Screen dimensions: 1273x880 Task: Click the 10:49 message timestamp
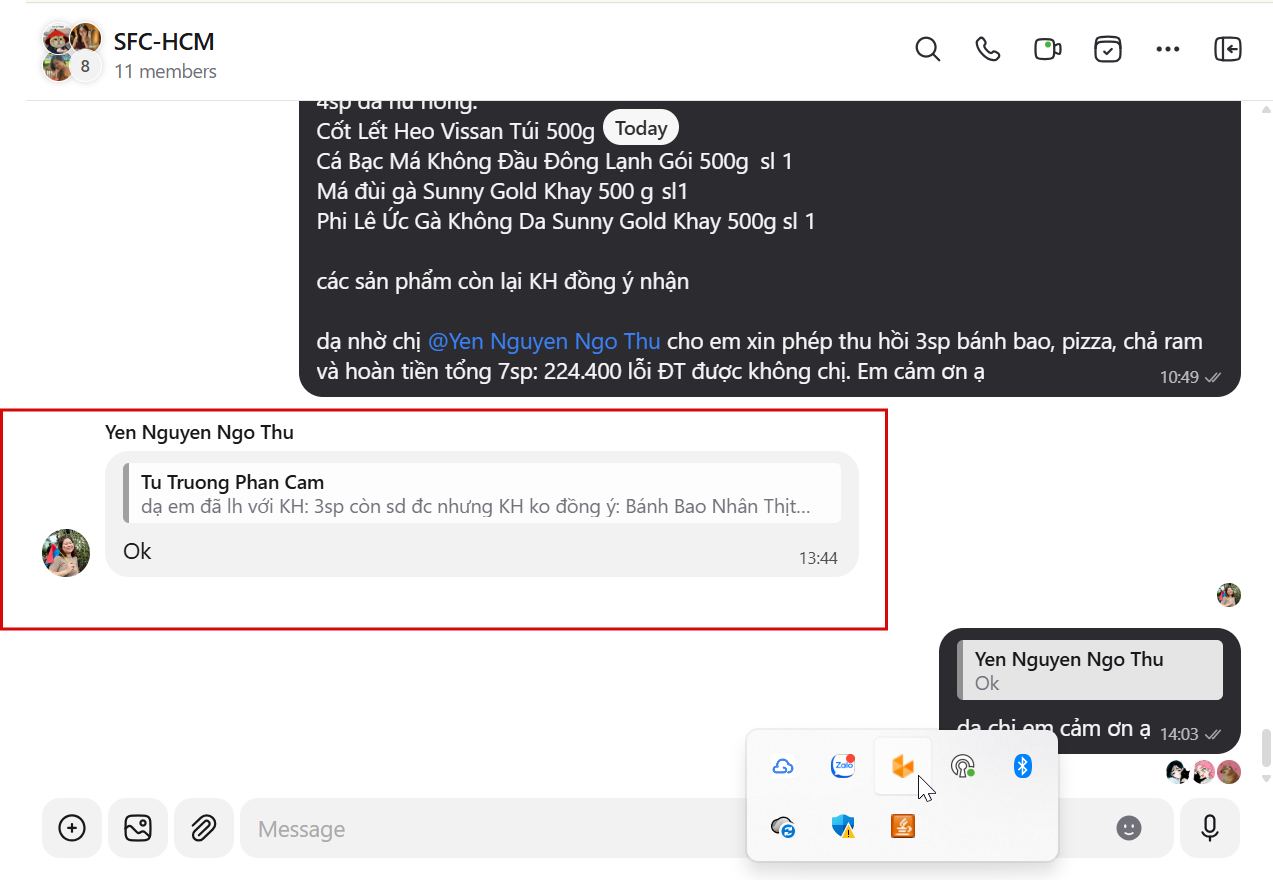click(1177, 377)
